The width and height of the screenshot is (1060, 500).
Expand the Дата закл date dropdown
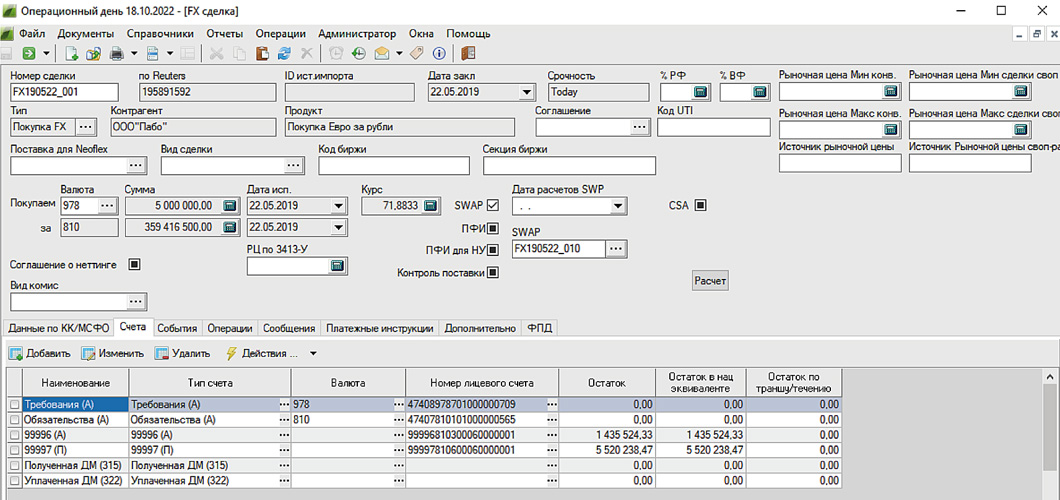point(527,93)
